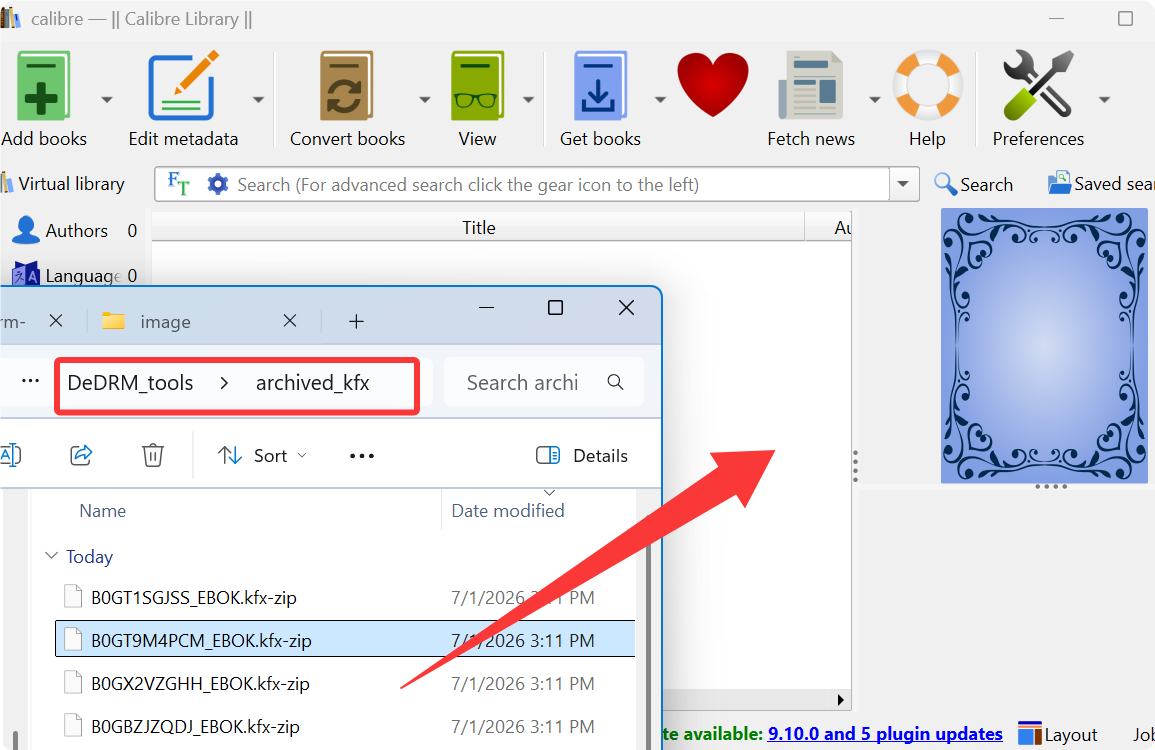Open the 9.10.0 plugin updates link
Image resolution: width=1155 pixels, height=750 pixels.
(x=885, y=734)
